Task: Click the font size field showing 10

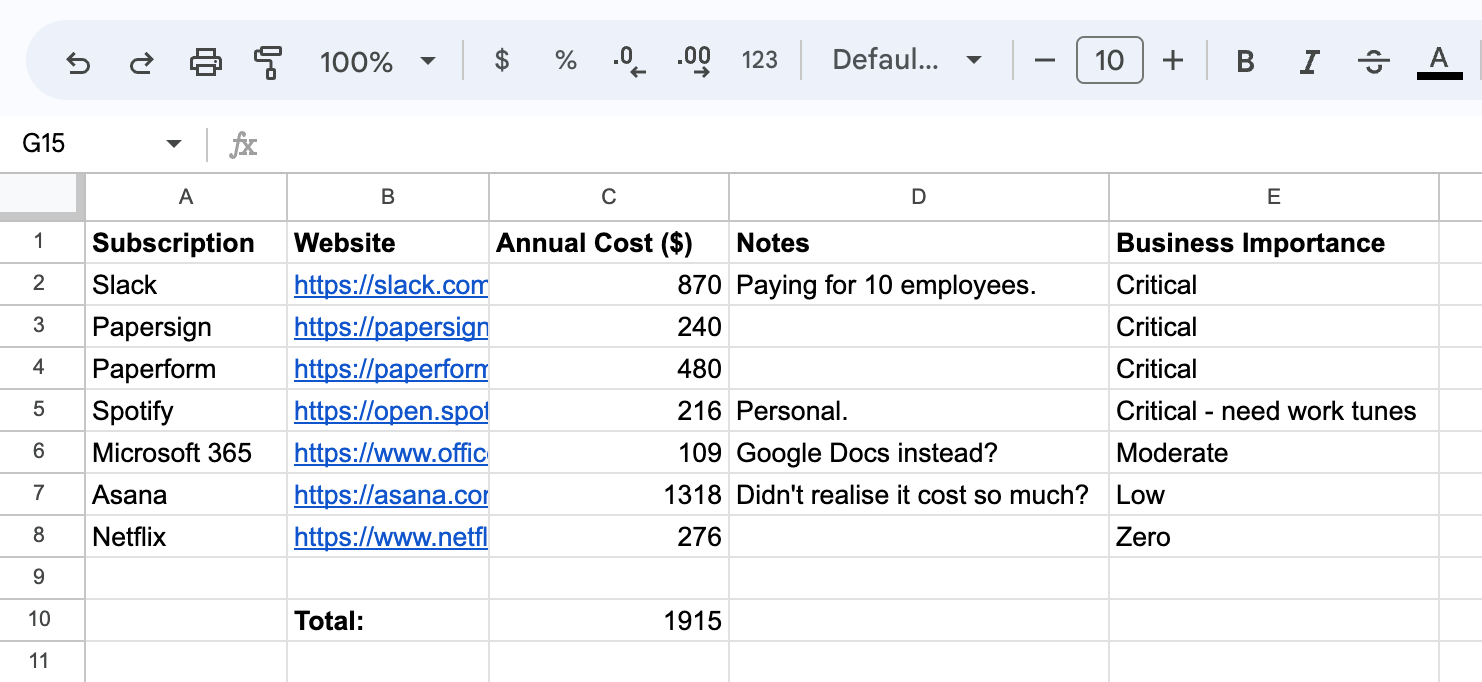Action: click(1109, 61)
